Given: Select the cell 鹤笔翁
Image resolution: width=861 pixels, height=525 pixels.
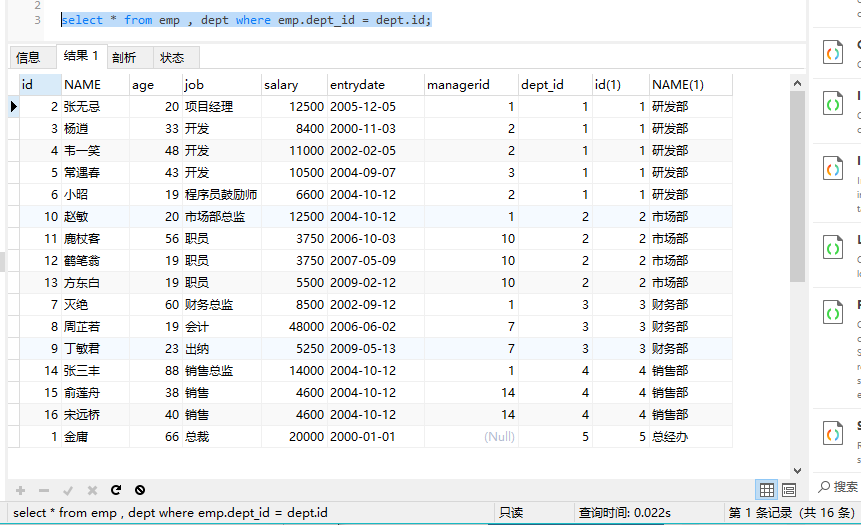Looking at the screenshot, I should pos(96,260).
